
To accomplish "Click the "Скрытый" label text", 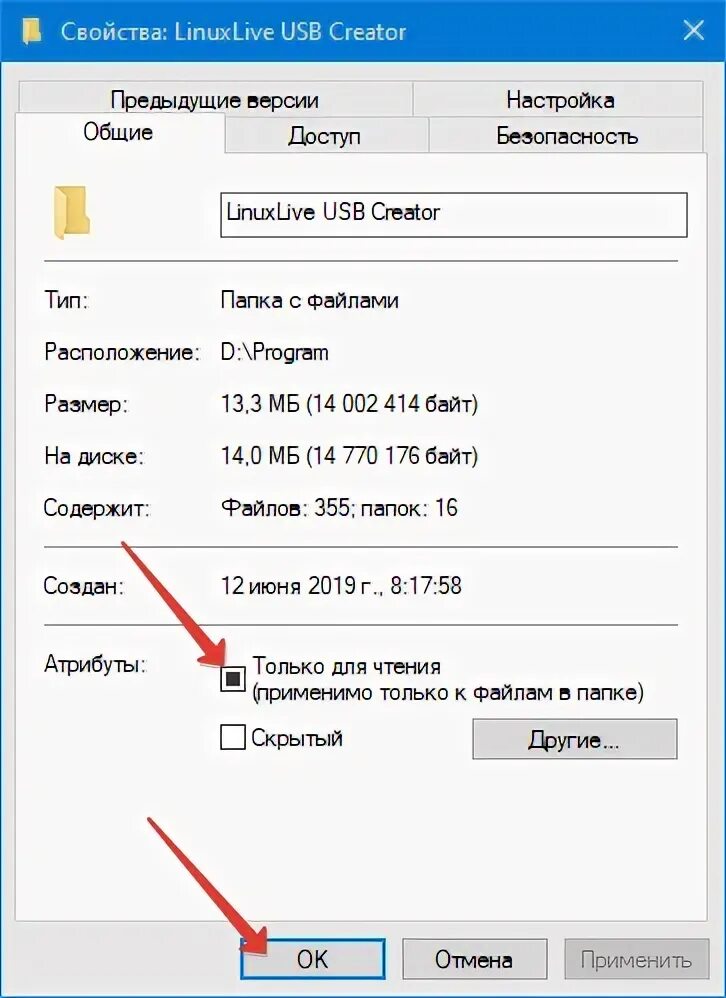I will (297, 738).
